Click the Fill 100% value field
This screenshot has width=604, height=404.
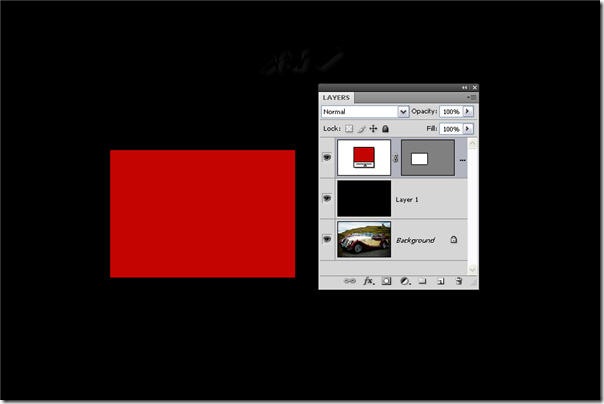(451, 129)
